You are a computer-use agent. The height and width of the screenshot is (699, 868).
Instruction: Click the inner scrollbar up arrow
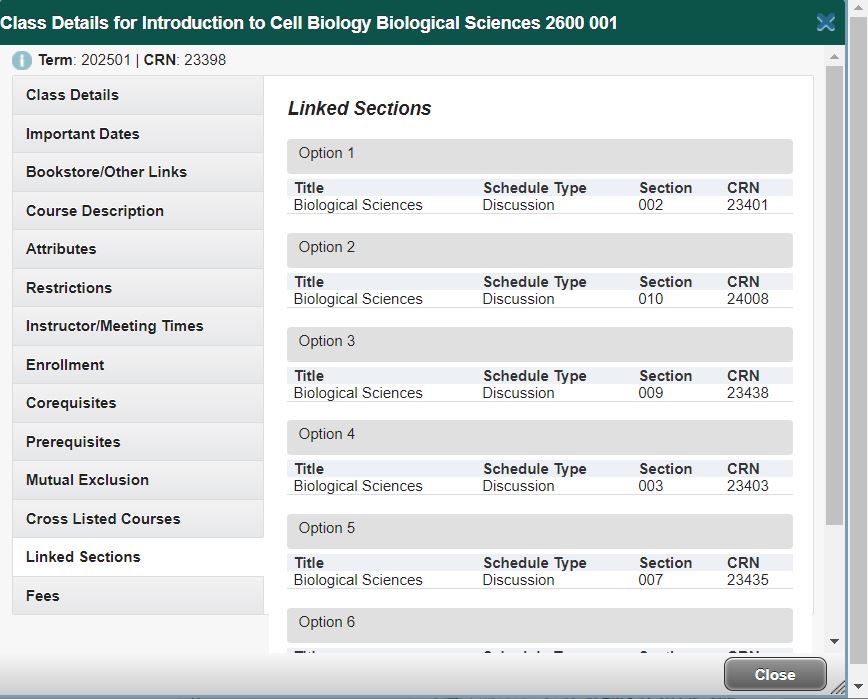coord(834,57)
